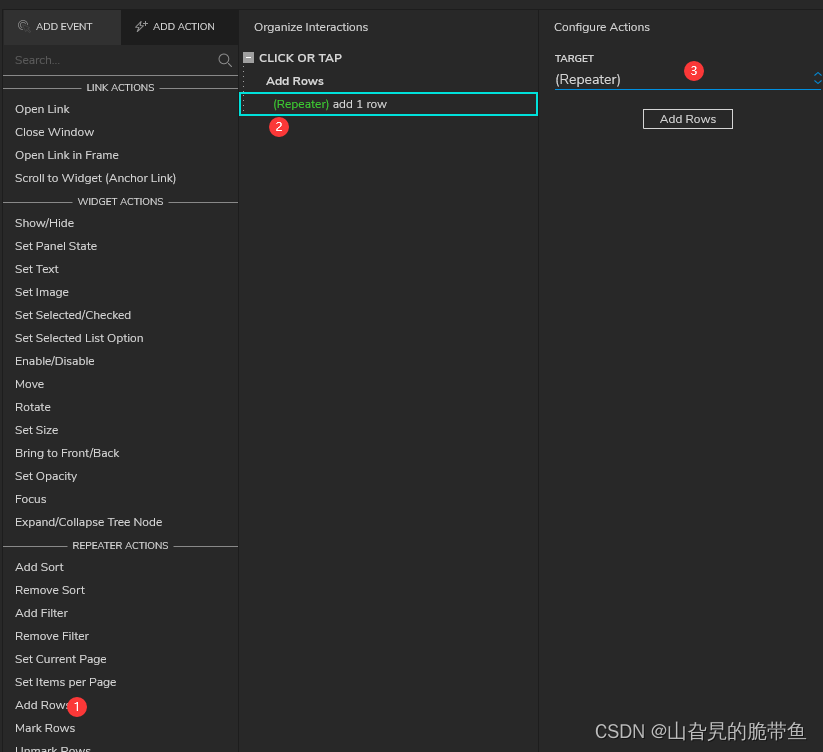Choose the Set Items per Page action
The width and height of the screenshot is (823, 752).
point(66,682)
